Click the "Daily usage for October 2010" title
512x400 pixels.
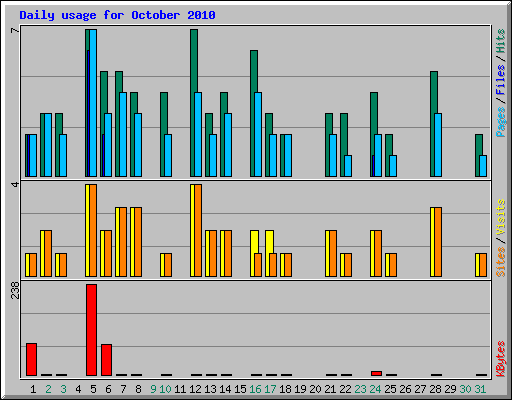[117, 15]
